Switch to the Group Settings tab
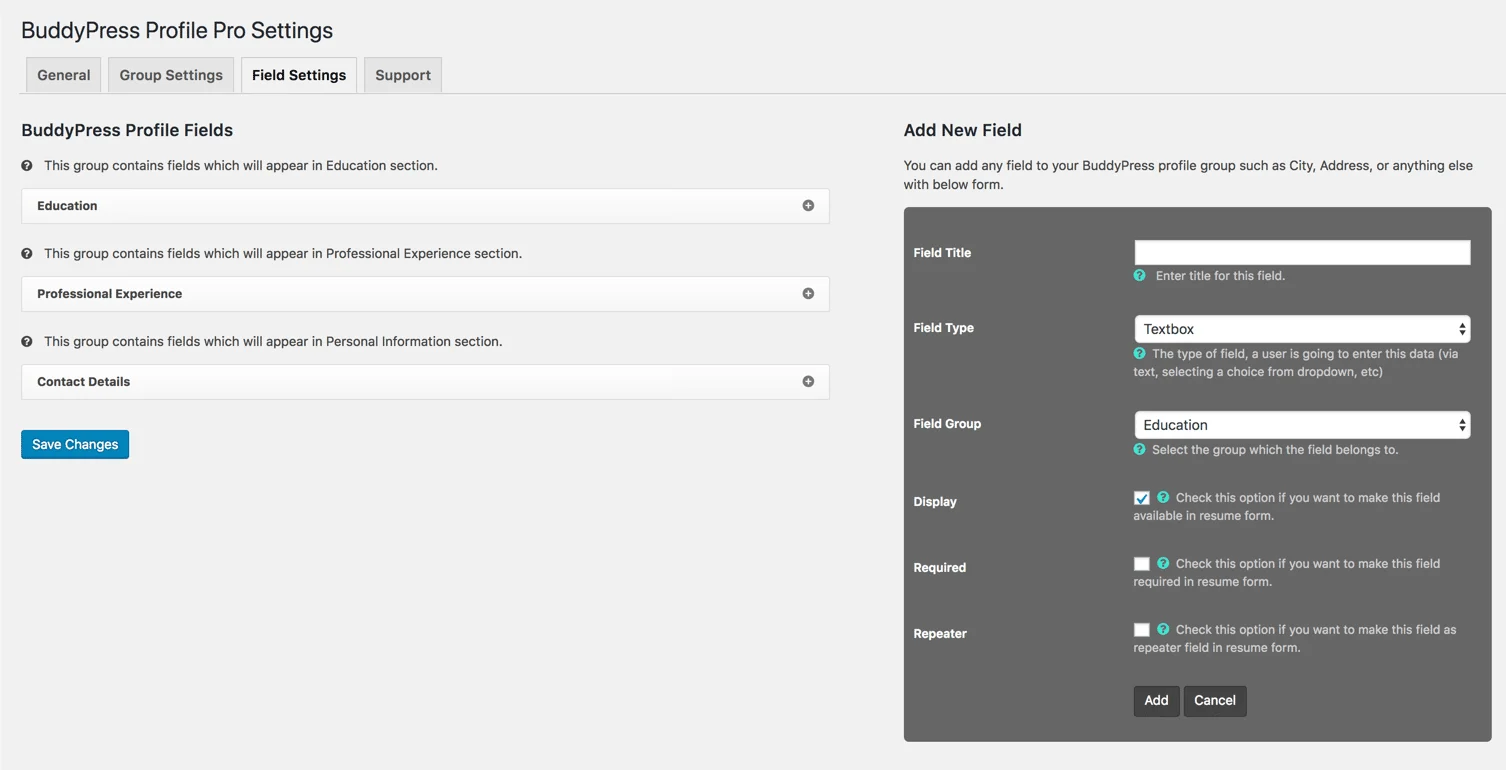 (171, 75)
